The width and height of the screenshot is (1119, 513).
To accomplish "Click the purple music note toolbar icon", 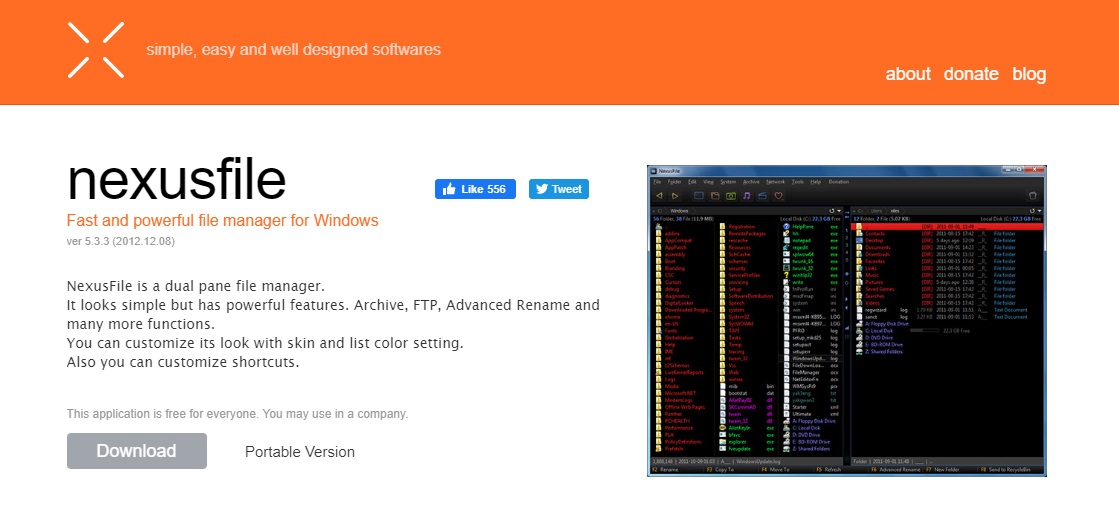I will [746, 196].
